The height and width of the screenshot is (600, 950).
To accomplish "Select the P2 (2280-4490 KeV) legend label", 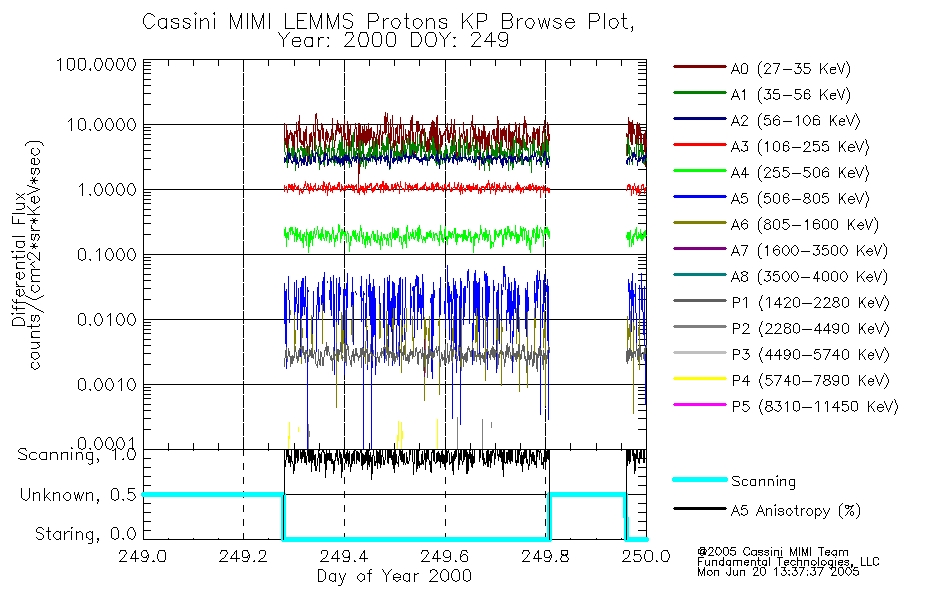I will click(810, 329).
